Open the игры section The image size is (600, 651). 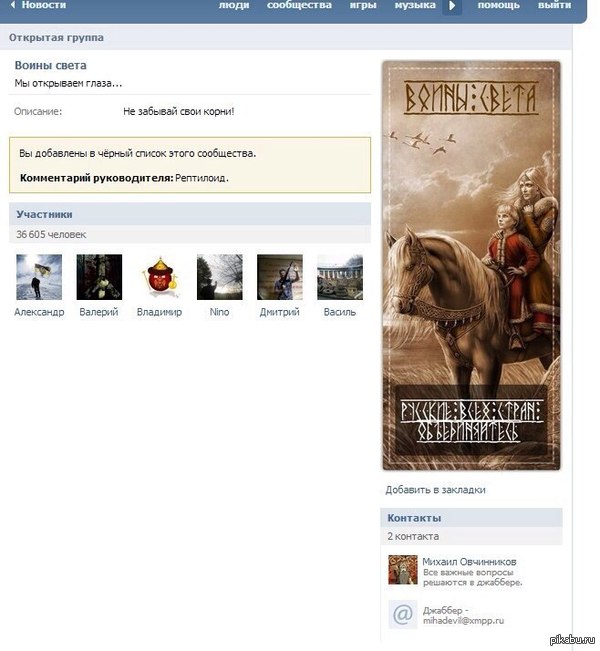[x=363, y=5]
